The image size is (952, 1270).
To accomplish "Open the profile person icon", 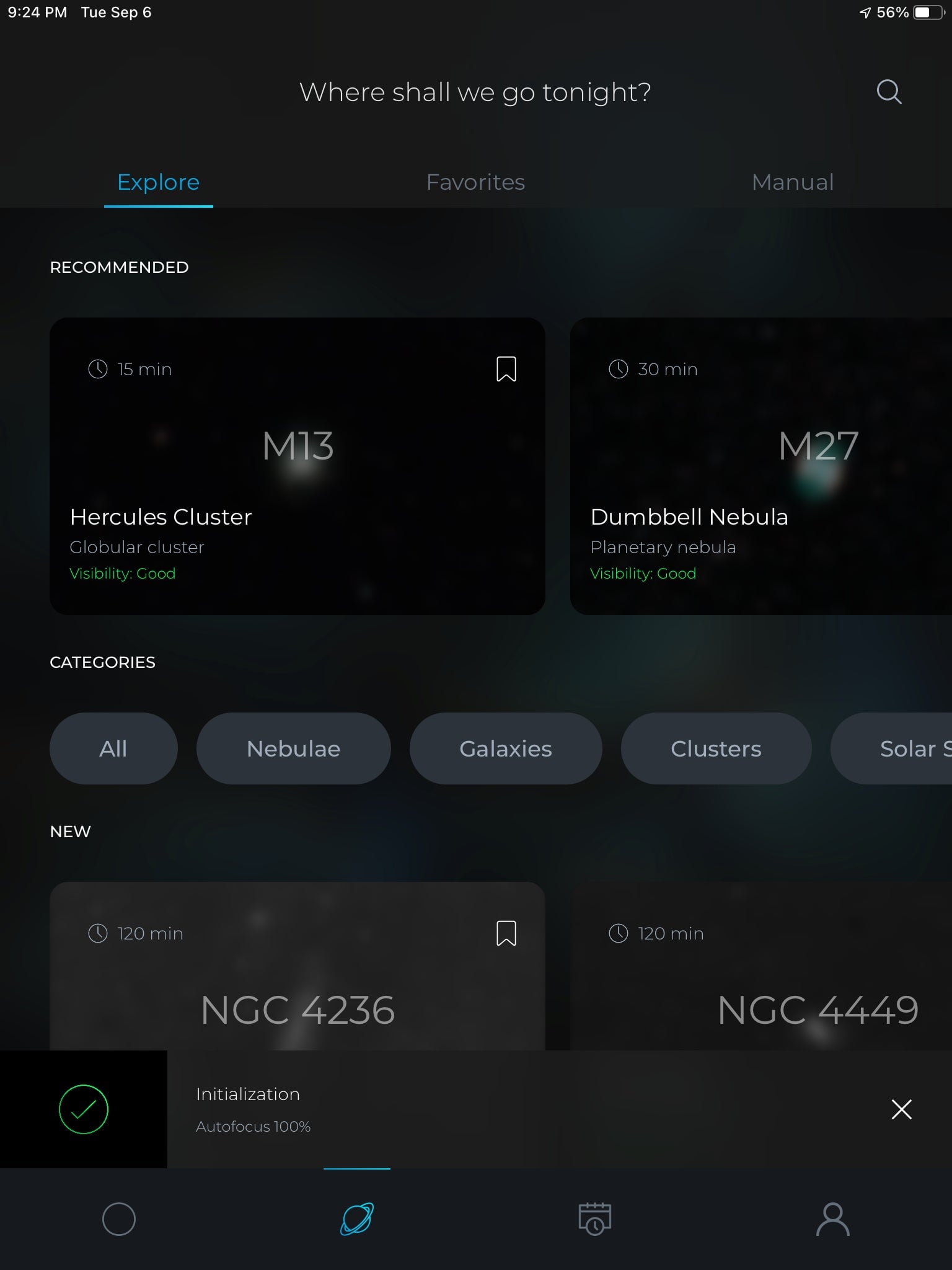I will pos(833,1219).
